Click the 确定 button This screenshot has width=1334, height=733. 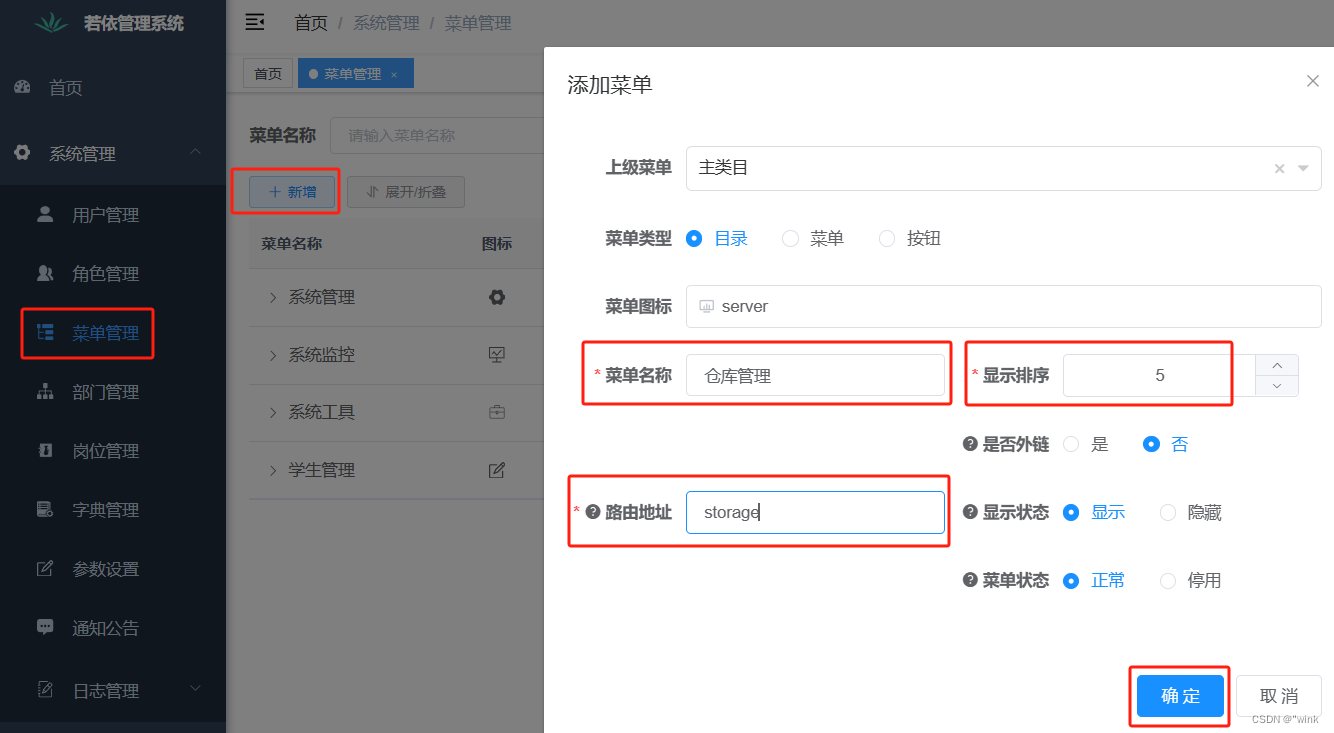click(1180, 696)
